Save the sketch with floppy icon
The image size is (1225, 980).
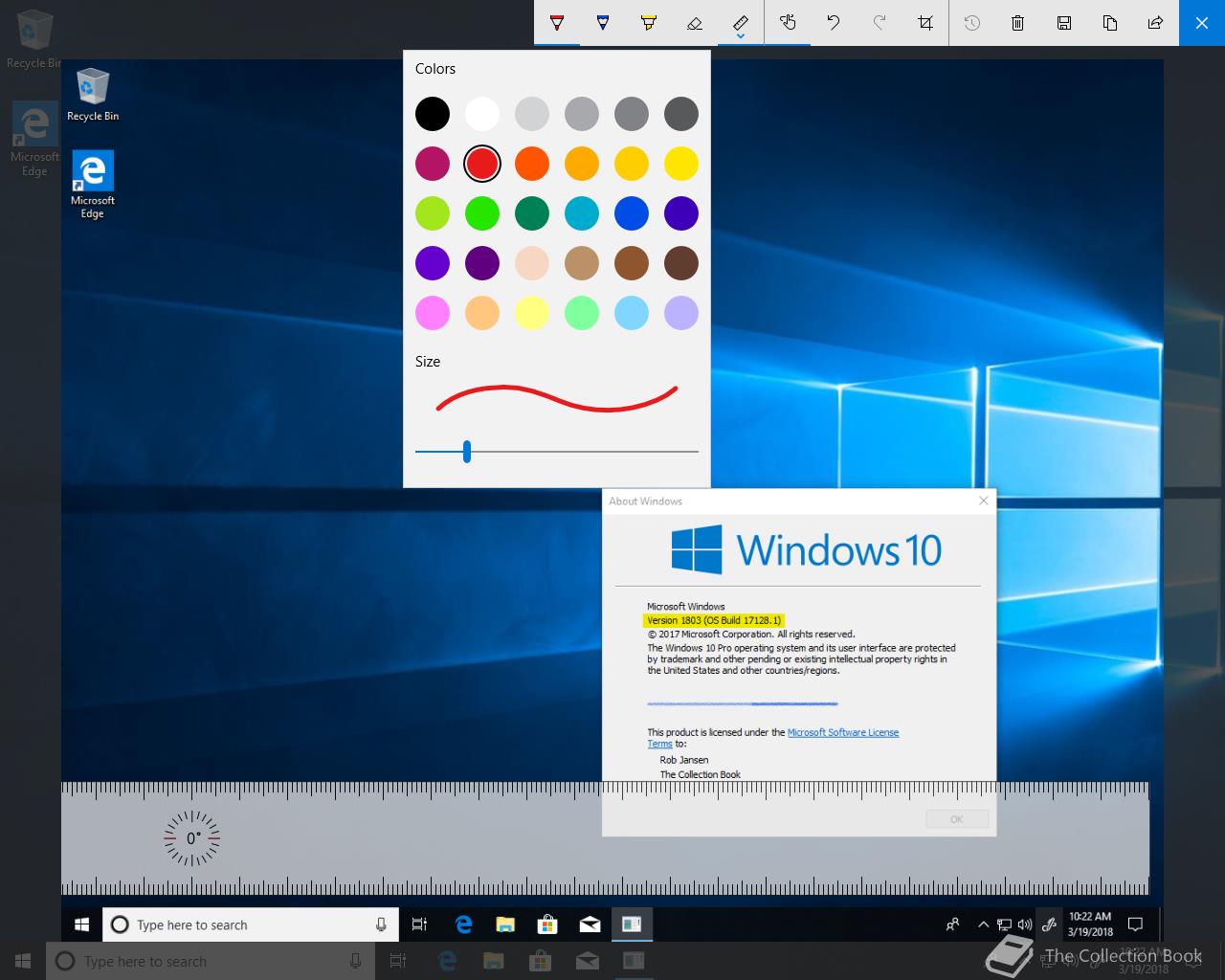pyautogui.click(x=1064, y=23)
